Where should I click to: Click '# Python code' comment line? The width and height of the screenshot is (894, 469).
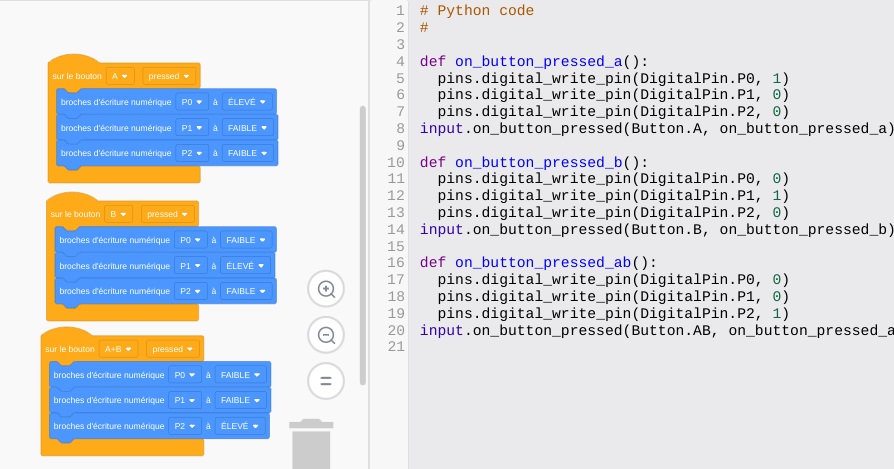click(477, 11)
